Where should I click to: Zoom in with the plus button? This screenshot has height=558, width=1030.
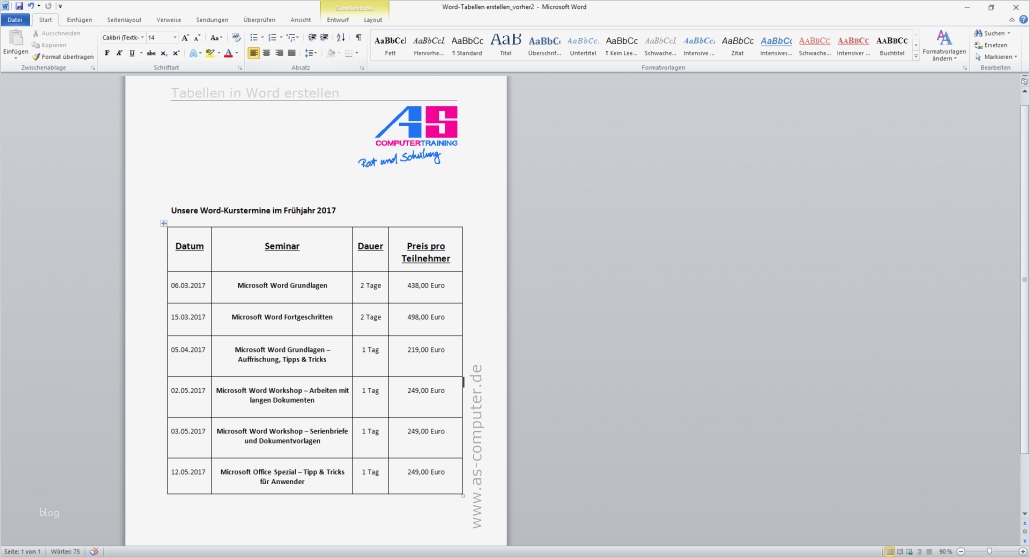[1023, 551]
